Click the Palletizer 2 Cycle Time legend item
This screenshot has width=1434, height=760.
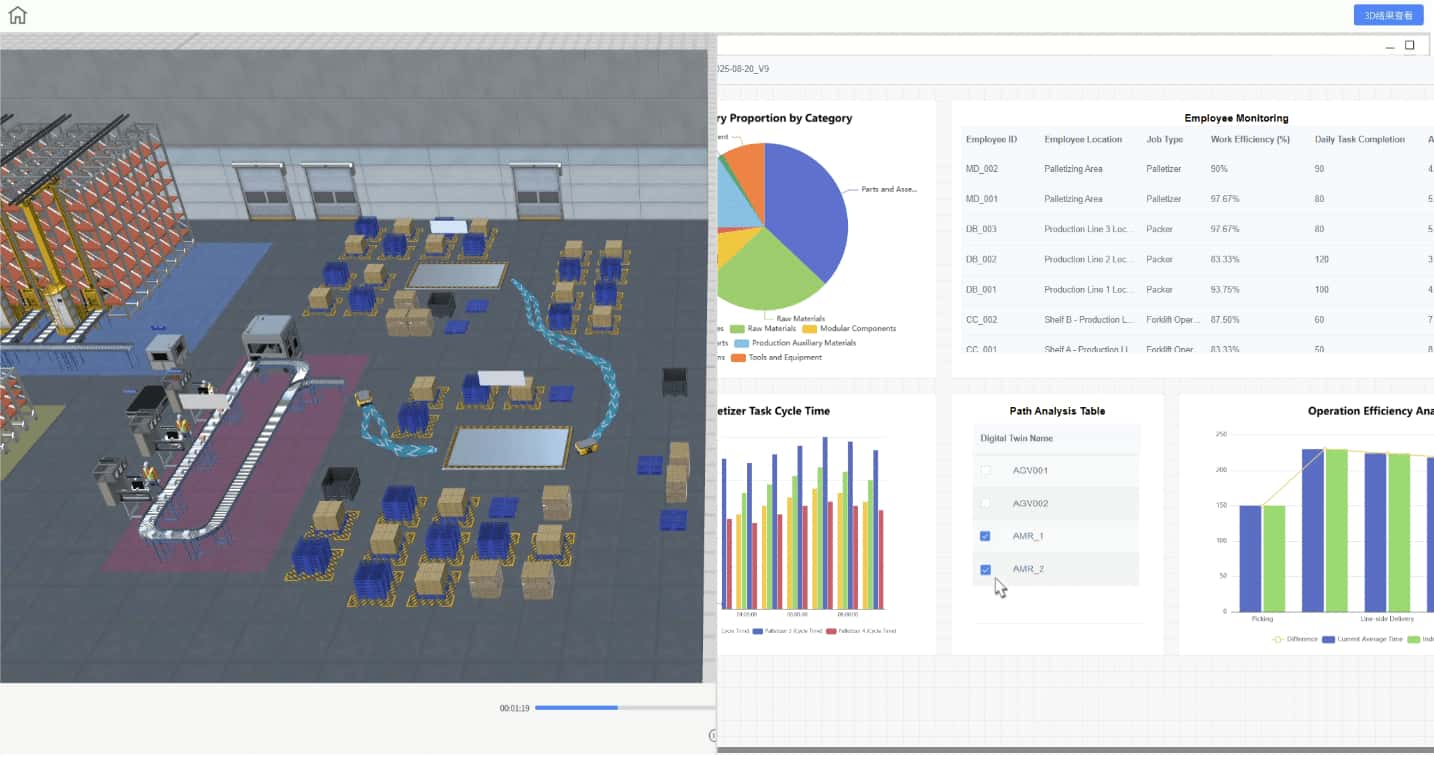coord(758,631)
